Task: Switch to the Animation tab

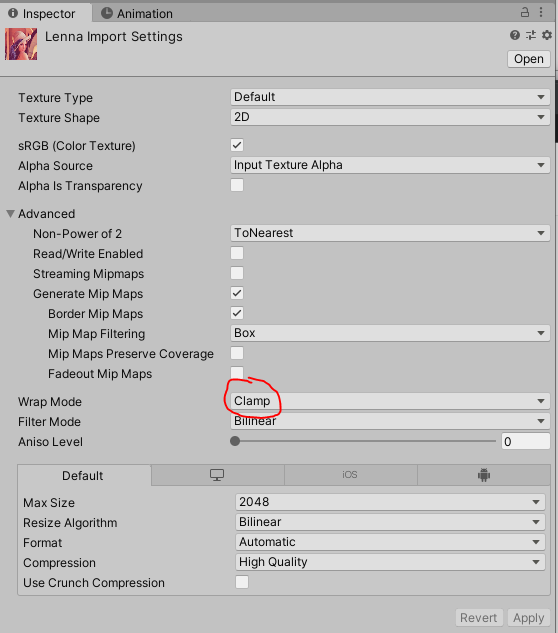Action: click(137, 13)
